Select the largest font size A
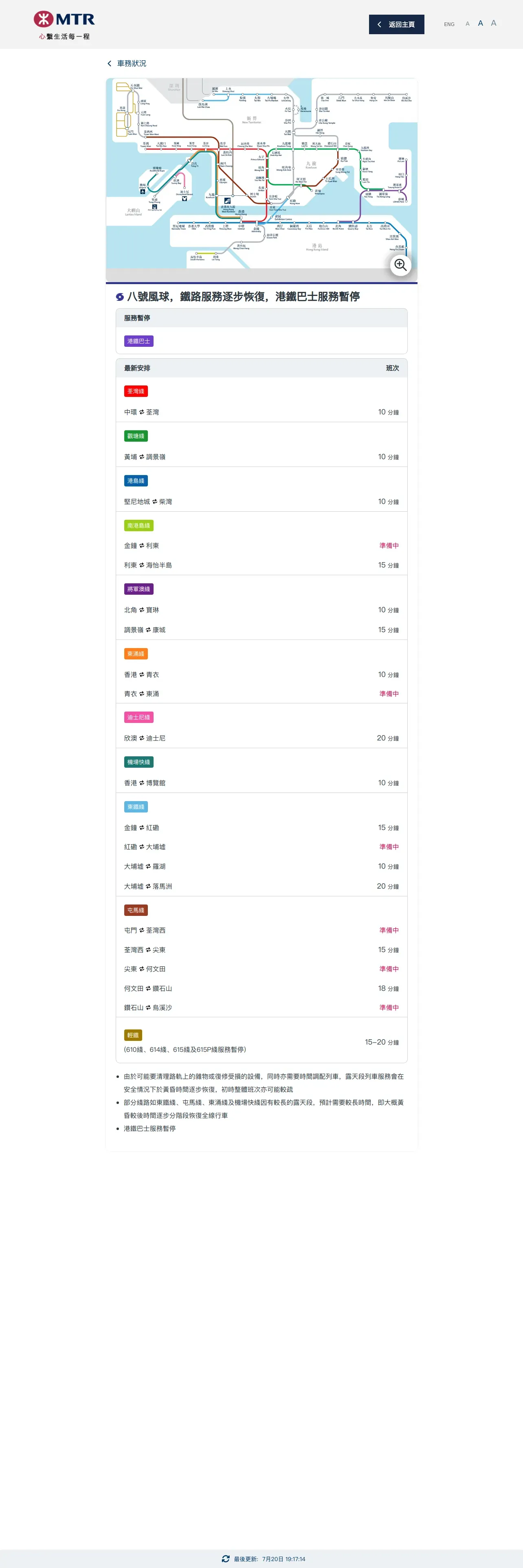Image resolution: width=523 pixels, height=1568 pixels. (494, 23)
